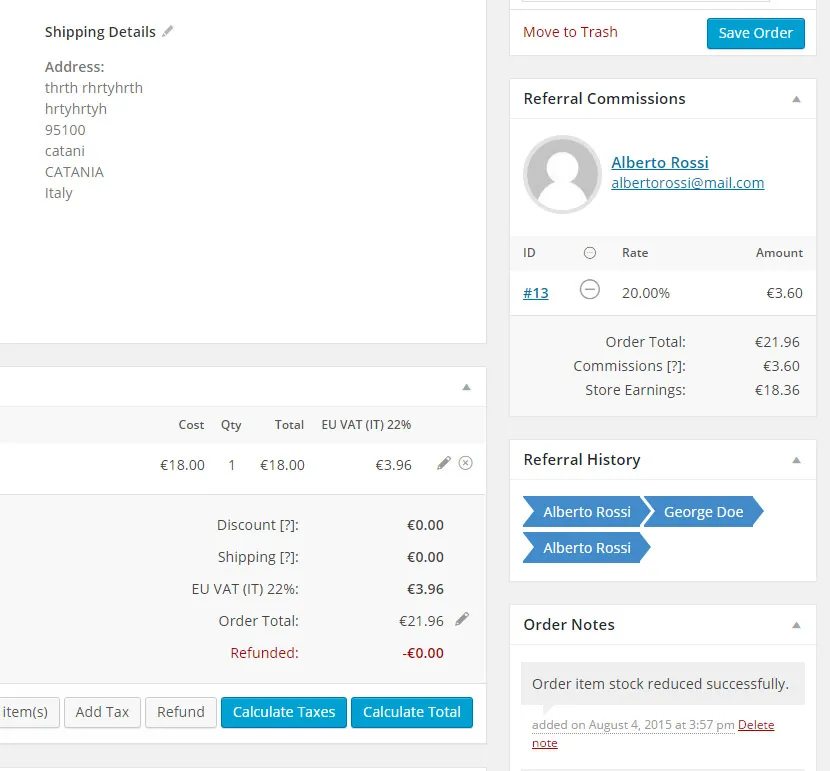
Task: Email Alberto Rossi via the mail link
Action: [687, 183]
